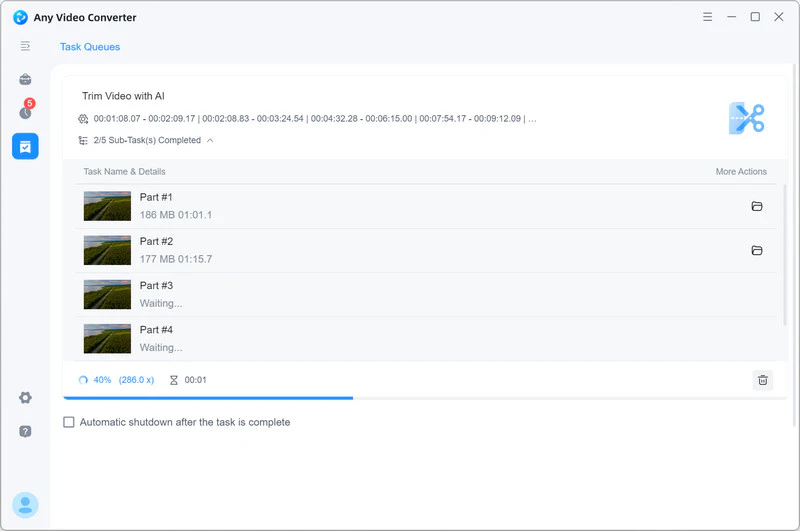The image size is (800, 531).
Task: Click the 40% progress percentage
Action: [102, 380]
